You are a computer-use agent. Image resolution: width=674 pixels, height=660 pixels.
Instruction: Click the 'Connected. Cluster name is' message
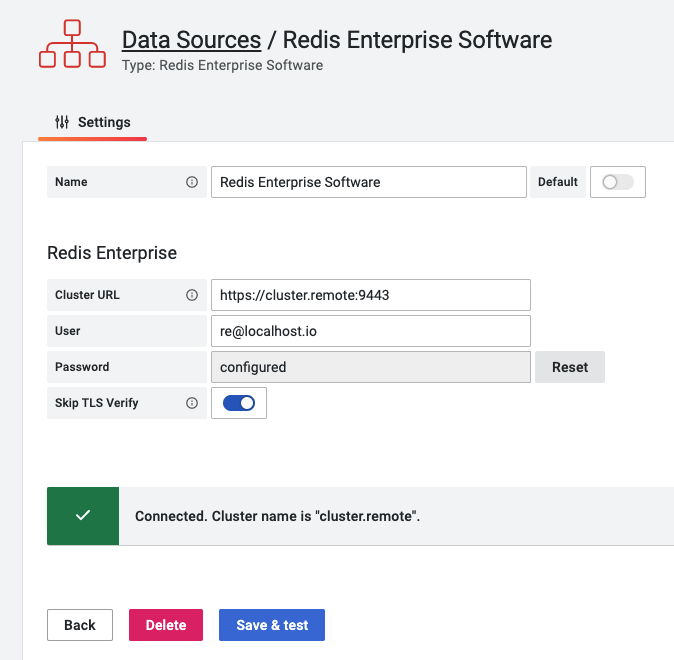[277, 516]
